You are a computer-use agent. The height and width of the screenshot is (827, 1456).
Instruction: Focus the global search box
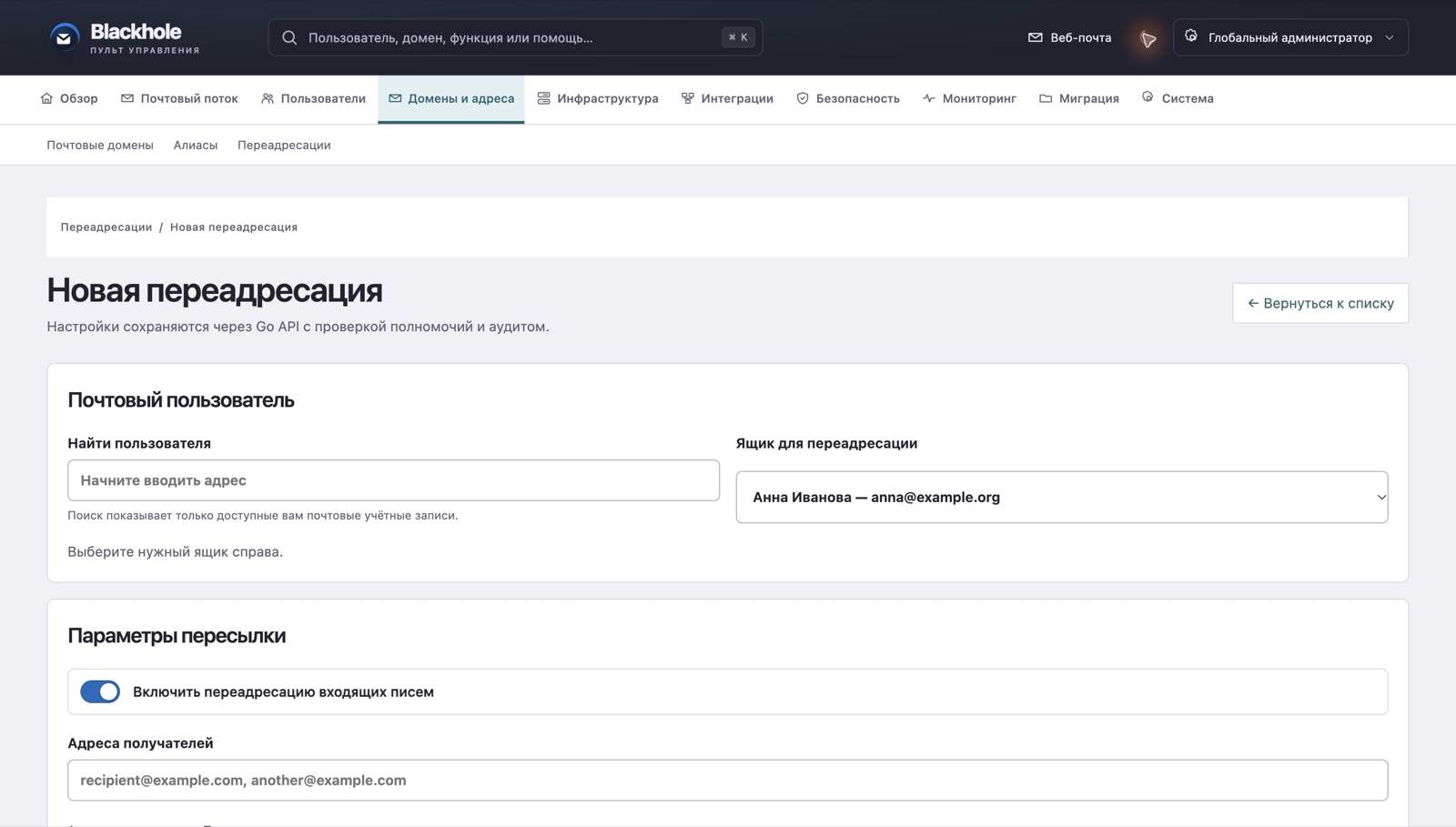pos(515,37)
